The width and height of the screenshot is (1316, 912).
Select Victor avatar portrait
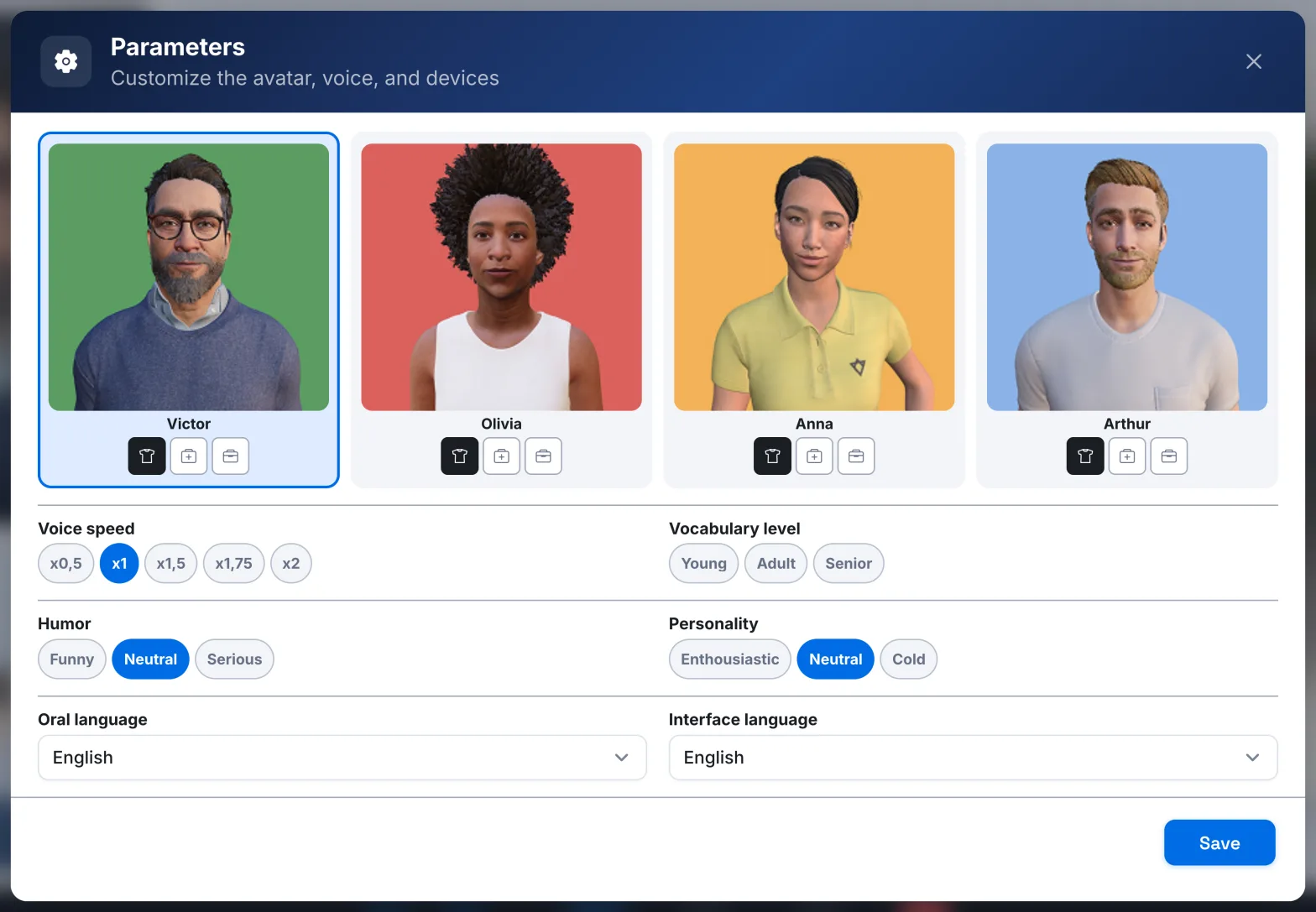click(x=189, y=277)
